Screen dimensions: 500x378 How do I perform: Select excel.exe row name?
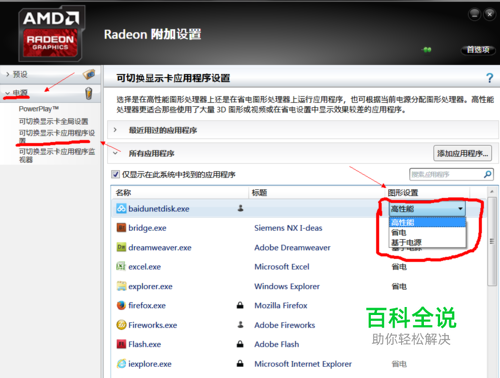[x=145, y=267]
